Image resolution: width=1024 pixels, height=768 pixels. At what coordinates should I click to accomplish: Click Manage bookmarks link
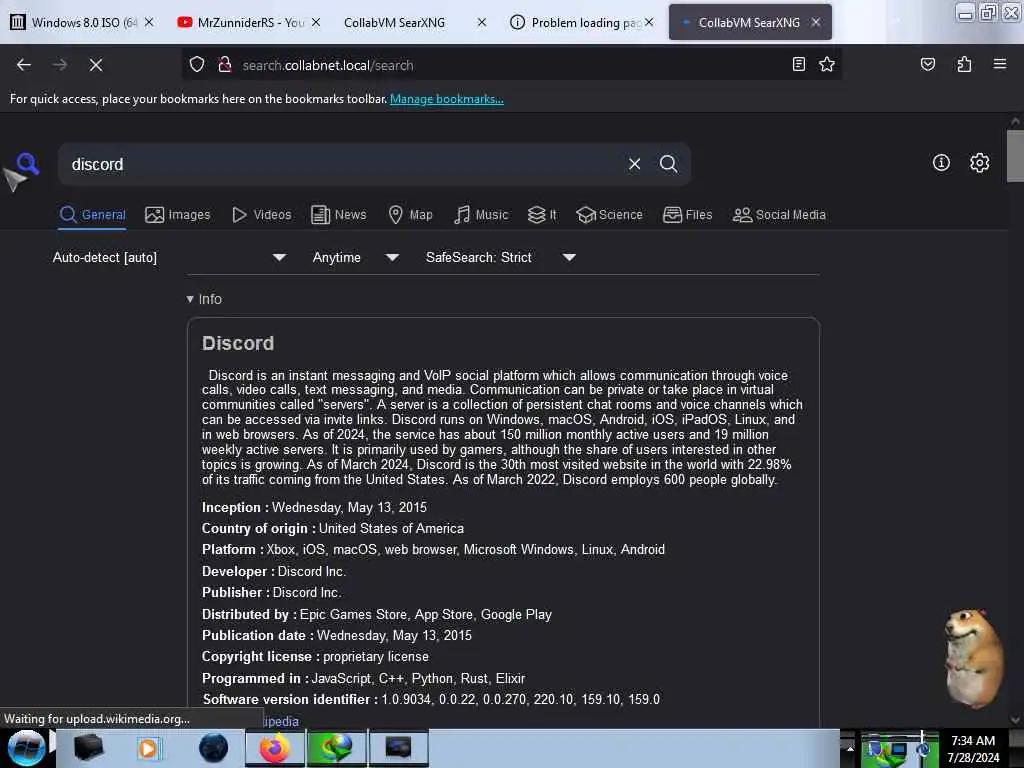447,99
